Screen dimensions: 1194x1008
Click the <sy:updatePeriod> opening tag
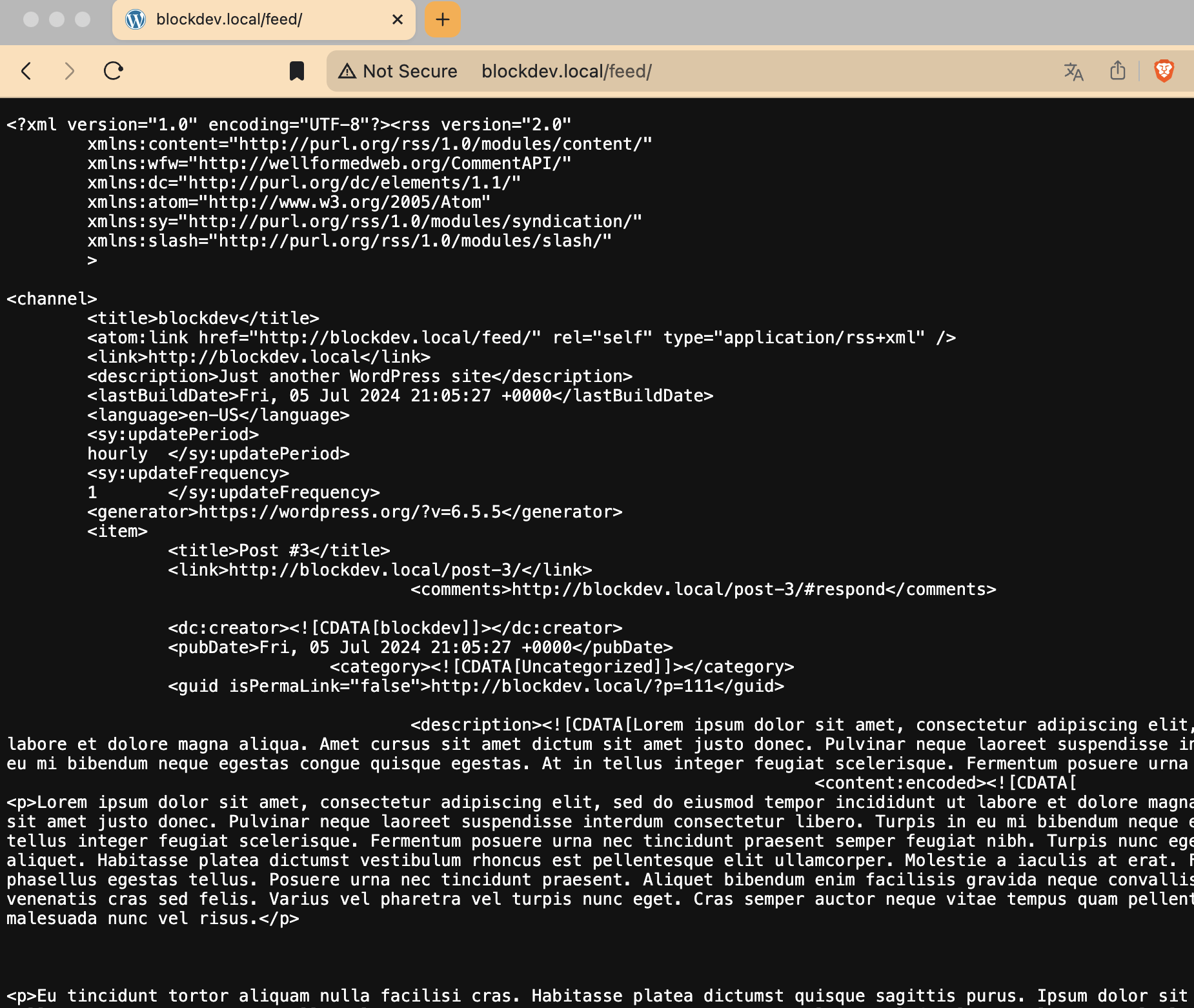coord(173,434)
